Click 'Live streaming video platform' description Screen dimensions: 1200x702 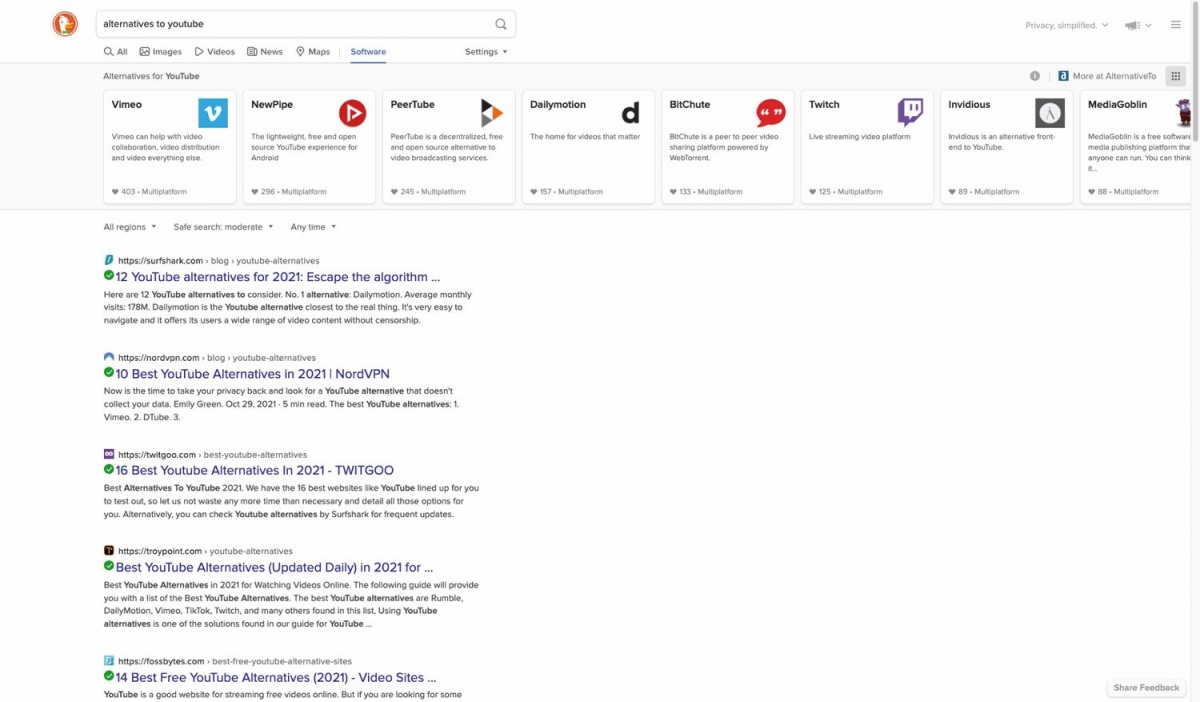click(860, 137)
